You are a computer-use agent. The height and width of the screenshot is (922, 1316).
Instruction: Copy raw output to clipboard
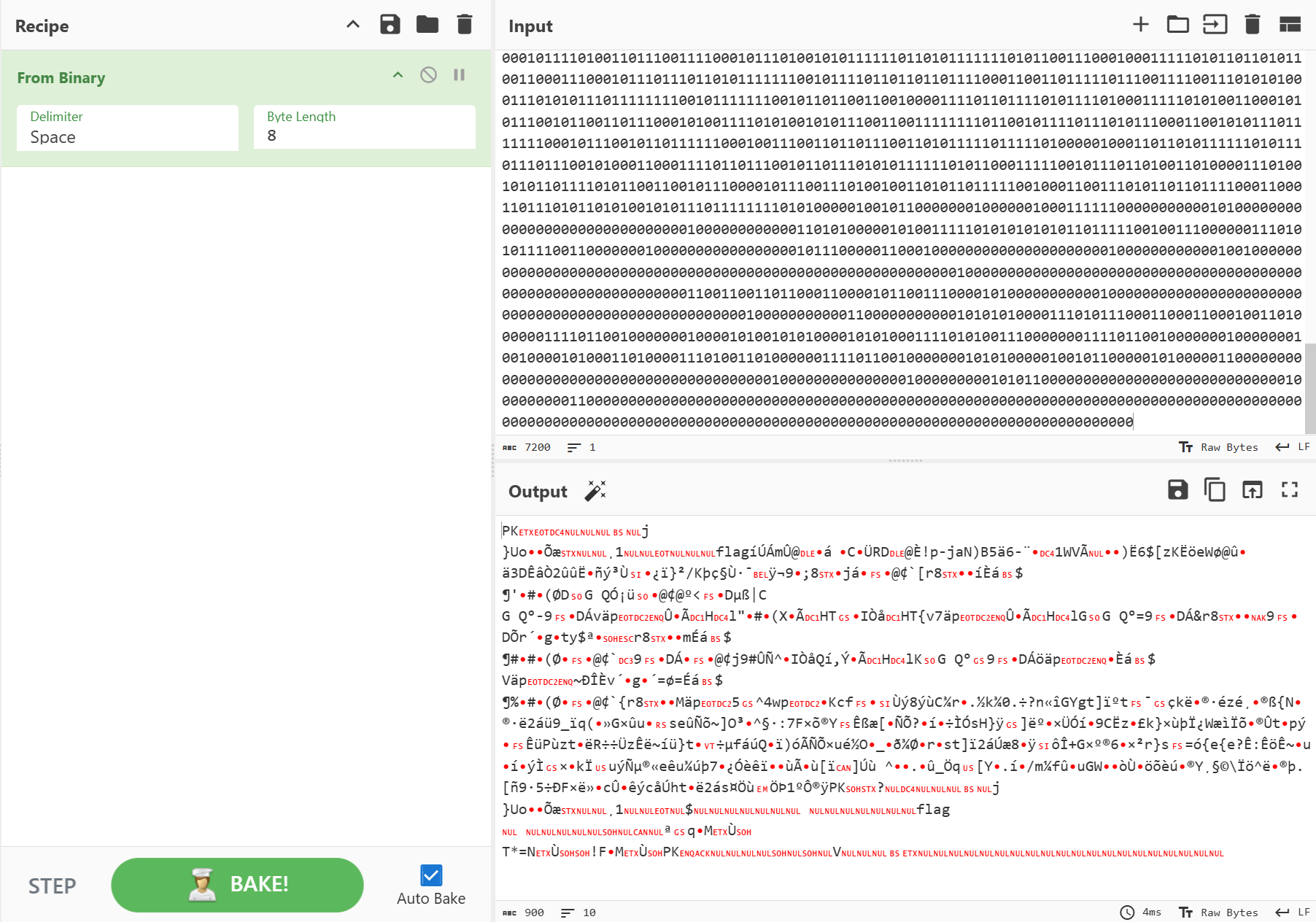click(1215, 490)
